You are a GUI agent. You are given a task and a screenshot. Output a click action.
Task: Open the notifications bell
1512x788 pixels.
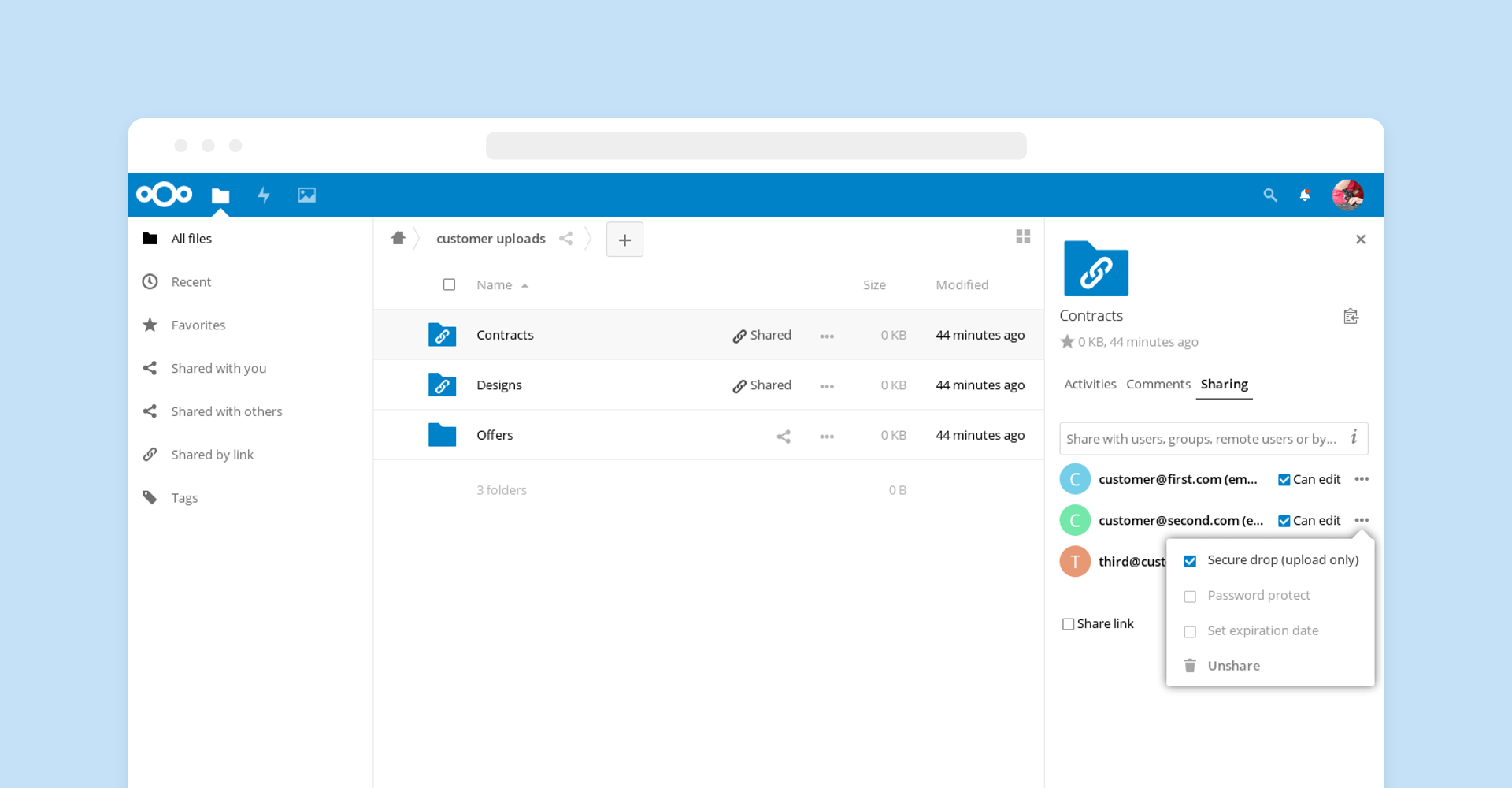1305,195
